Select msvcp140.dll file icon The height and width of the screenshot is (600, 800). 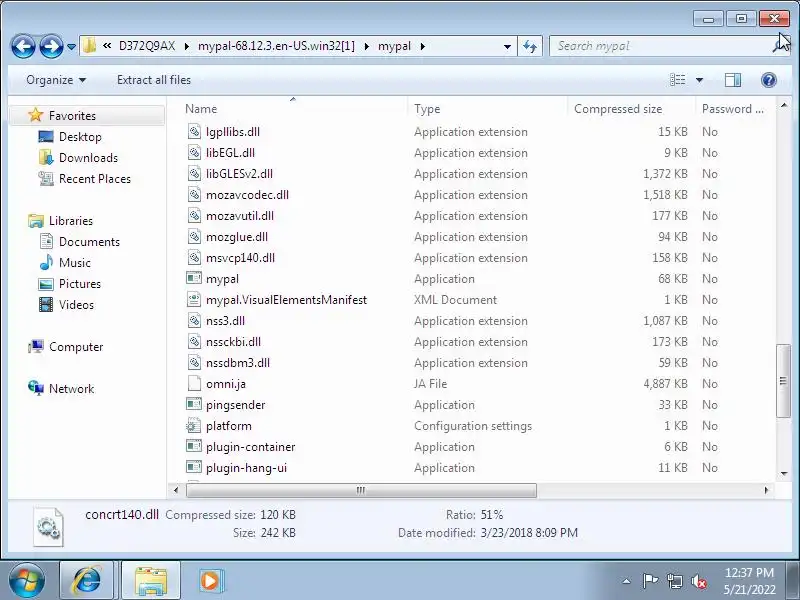pyautogui.click(x=194, y=257)
